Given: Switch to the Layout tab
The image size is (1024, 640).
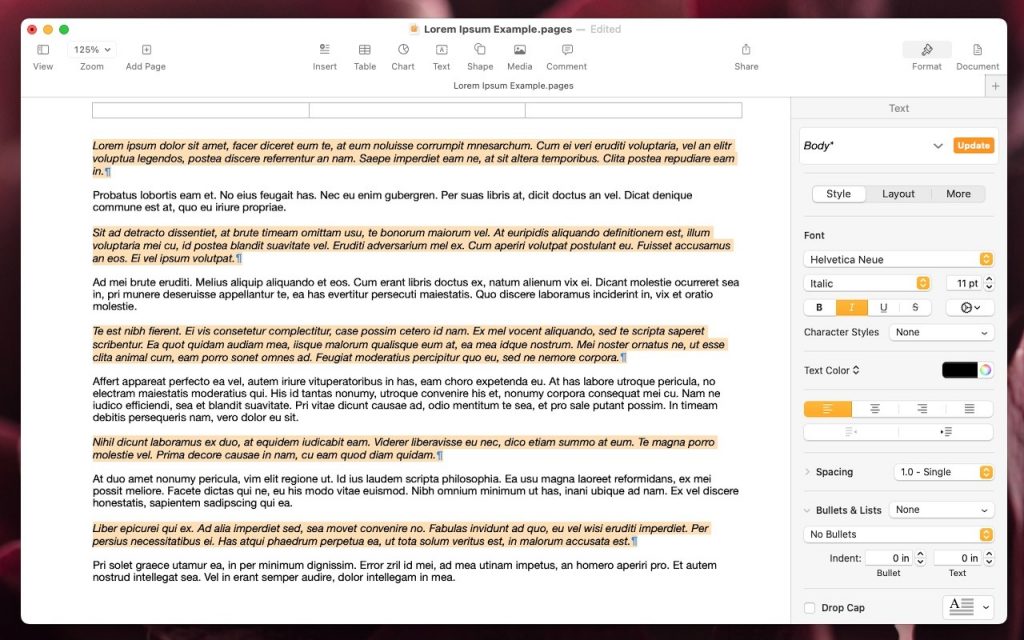Looking at the screenshot, I should click(x=898, y=194).
